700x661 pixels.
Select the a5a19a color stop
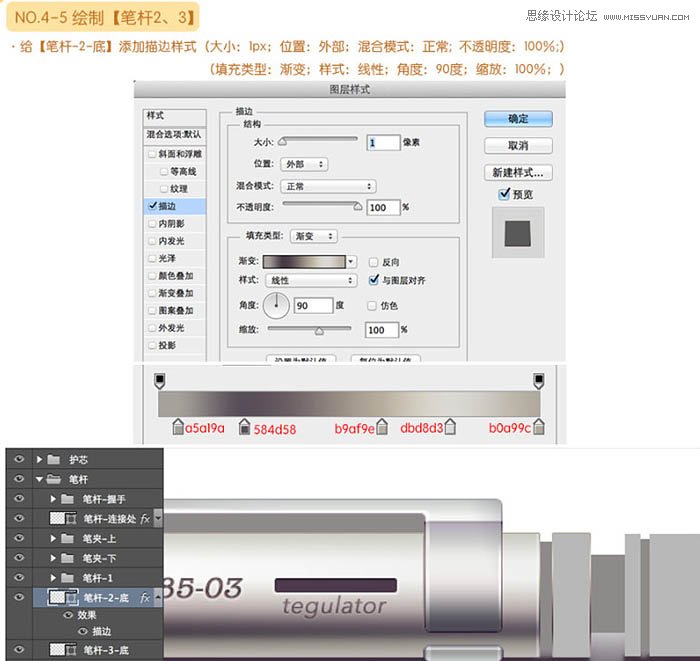coord(178,427)
